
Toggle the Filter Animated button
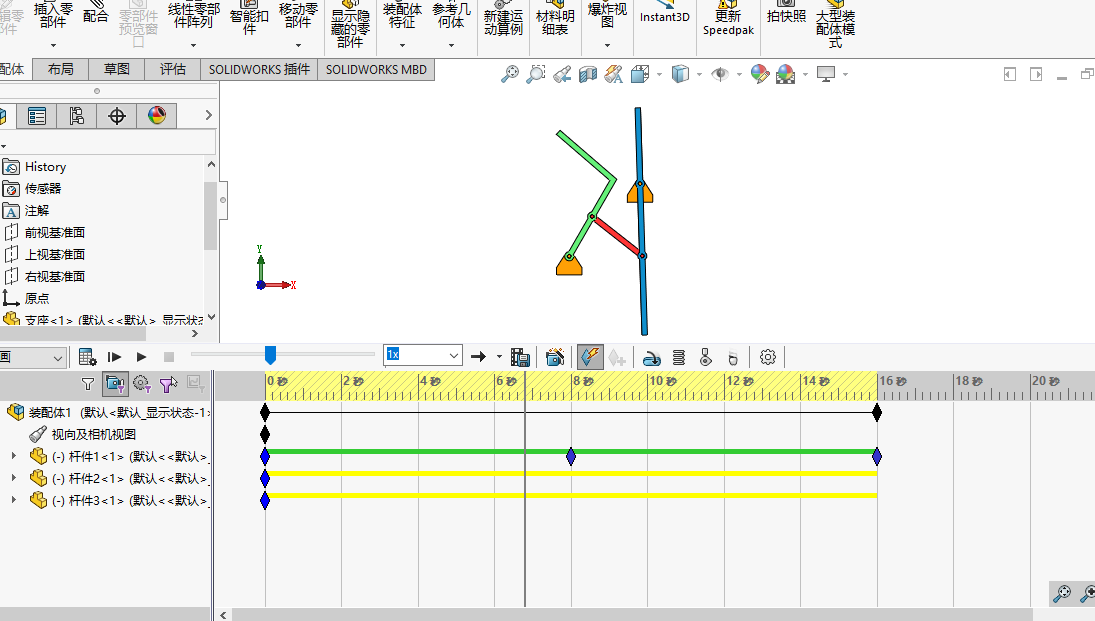coord(115,383)
